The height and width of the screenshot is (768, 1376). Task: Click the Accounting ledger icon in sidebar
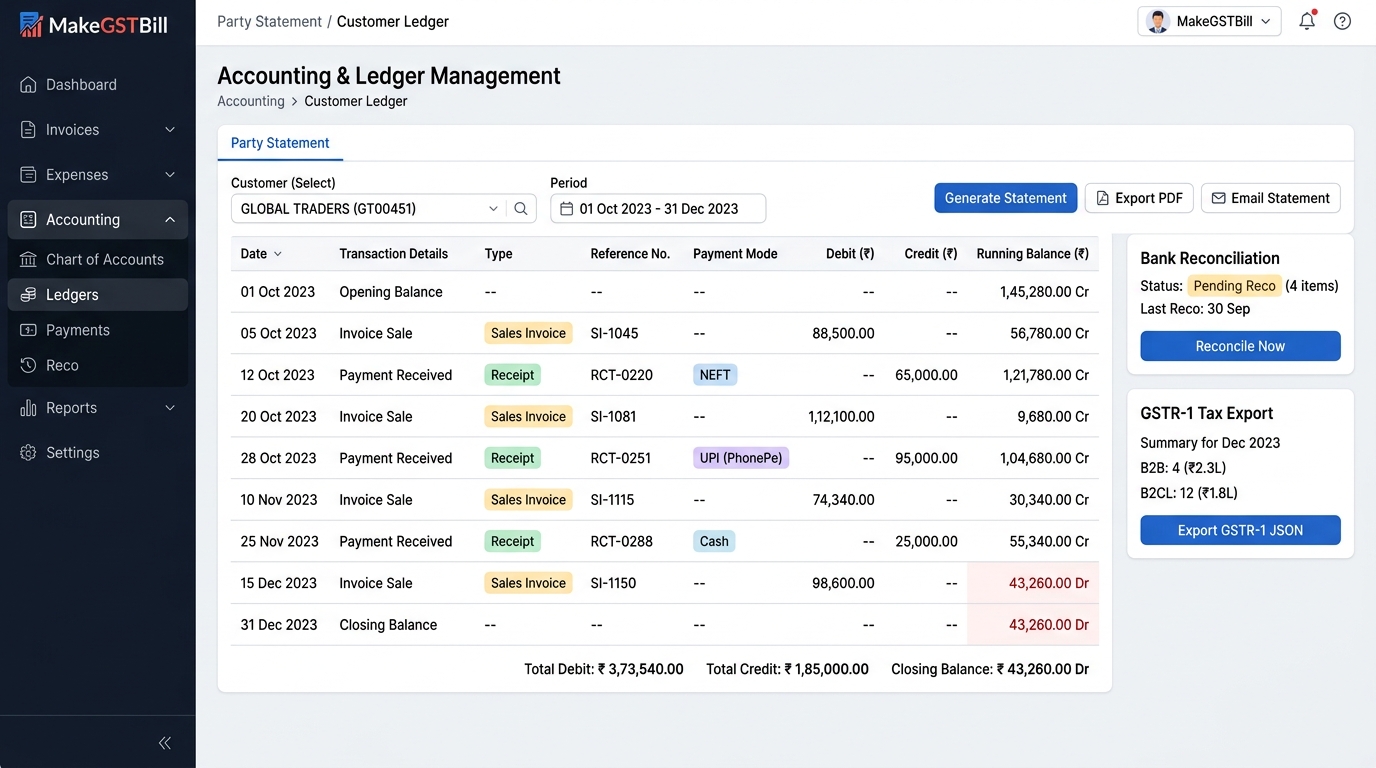click(x=29, y=220)
